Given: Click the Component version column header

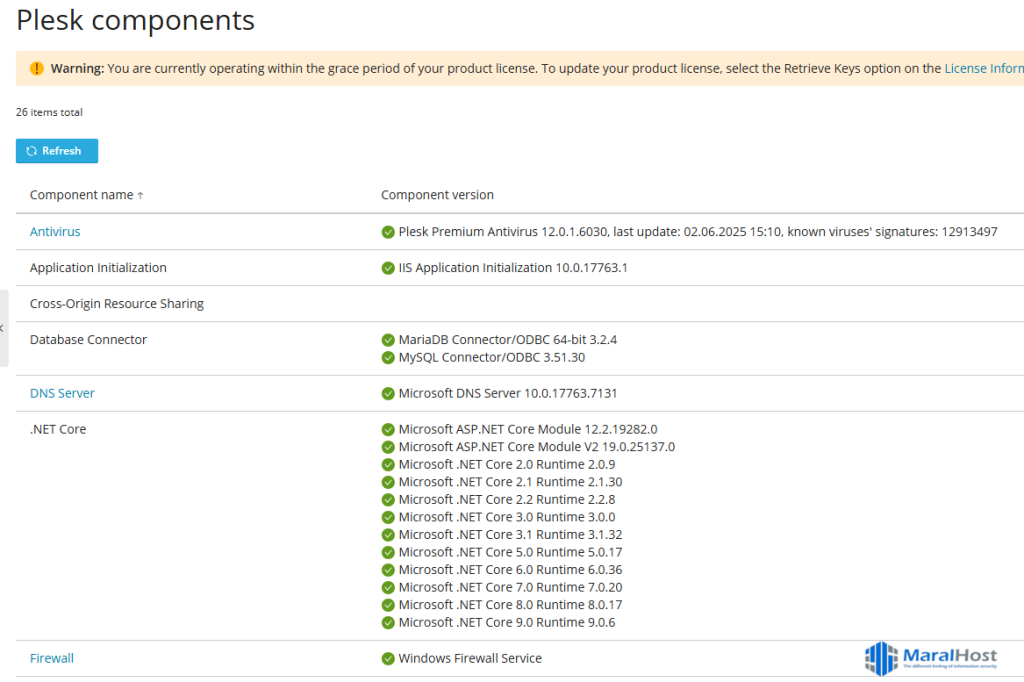Looking at the screenshot, I should point(437,195).
